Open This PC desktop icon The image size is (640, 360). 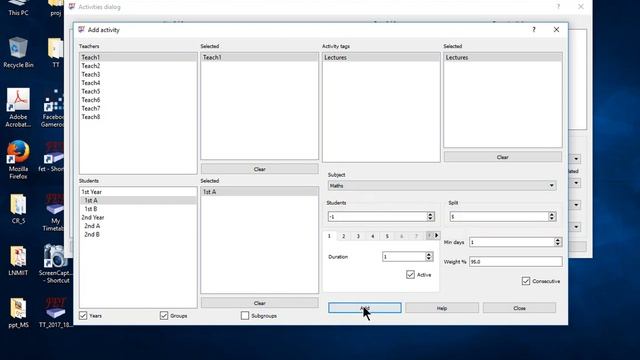point(18,8)
